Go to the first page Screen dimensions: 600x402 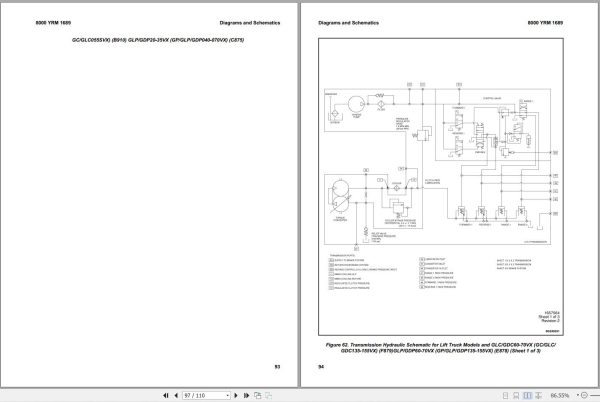coord(166,395)
